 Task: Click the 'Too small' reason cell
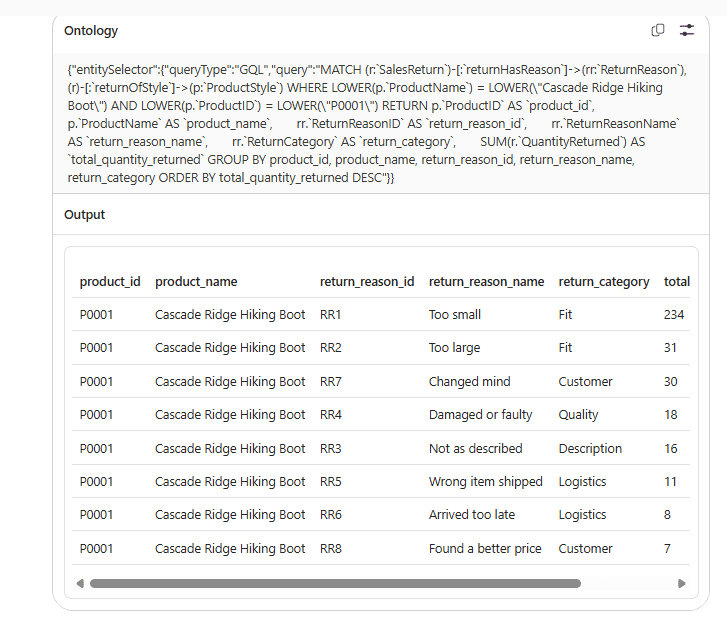coord(455,314)
